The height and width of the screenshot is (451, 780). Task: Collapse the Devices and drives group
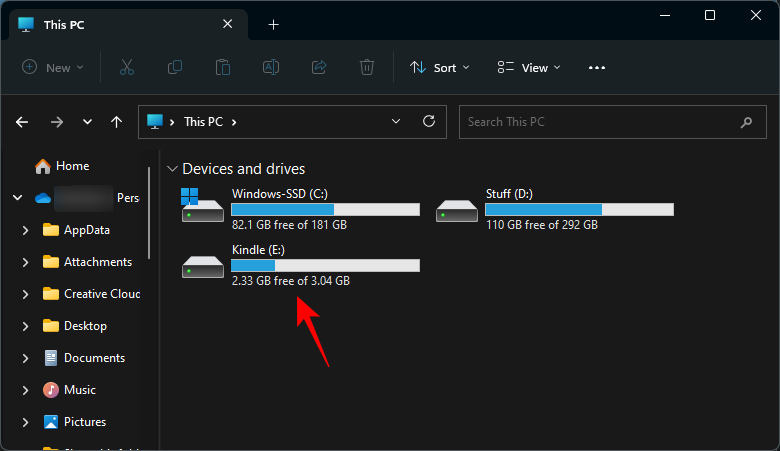173,169
